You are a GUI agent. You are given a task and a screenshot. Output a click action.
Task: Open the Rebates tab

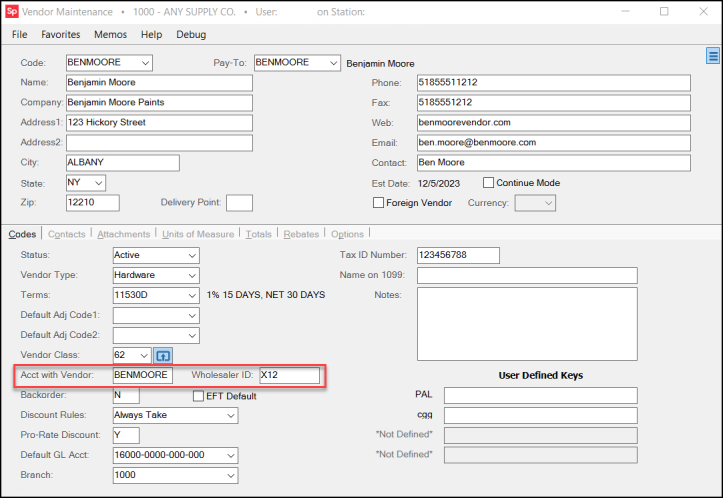click(301, 234)
